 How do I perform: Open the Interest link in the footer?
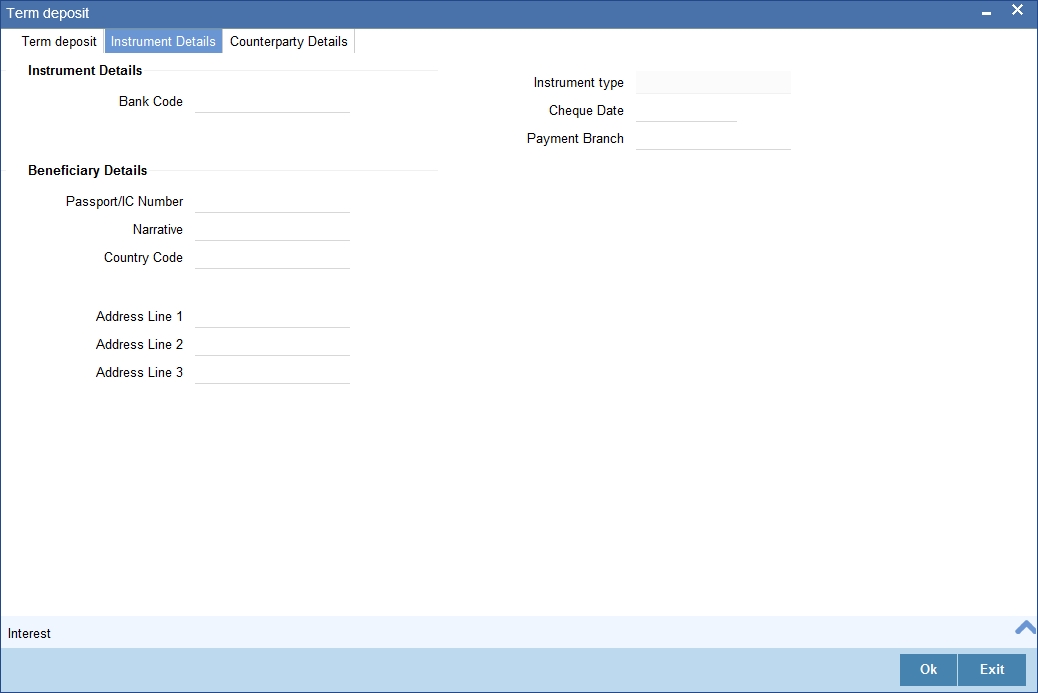coord(29,633)
